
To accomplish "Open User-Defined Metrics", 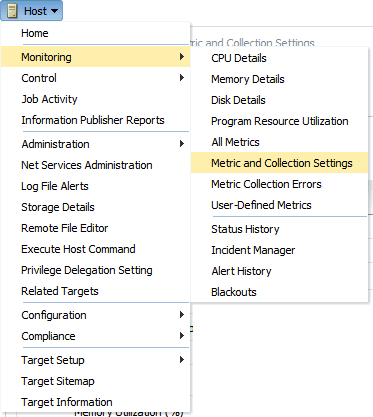I will coord(261,205).
